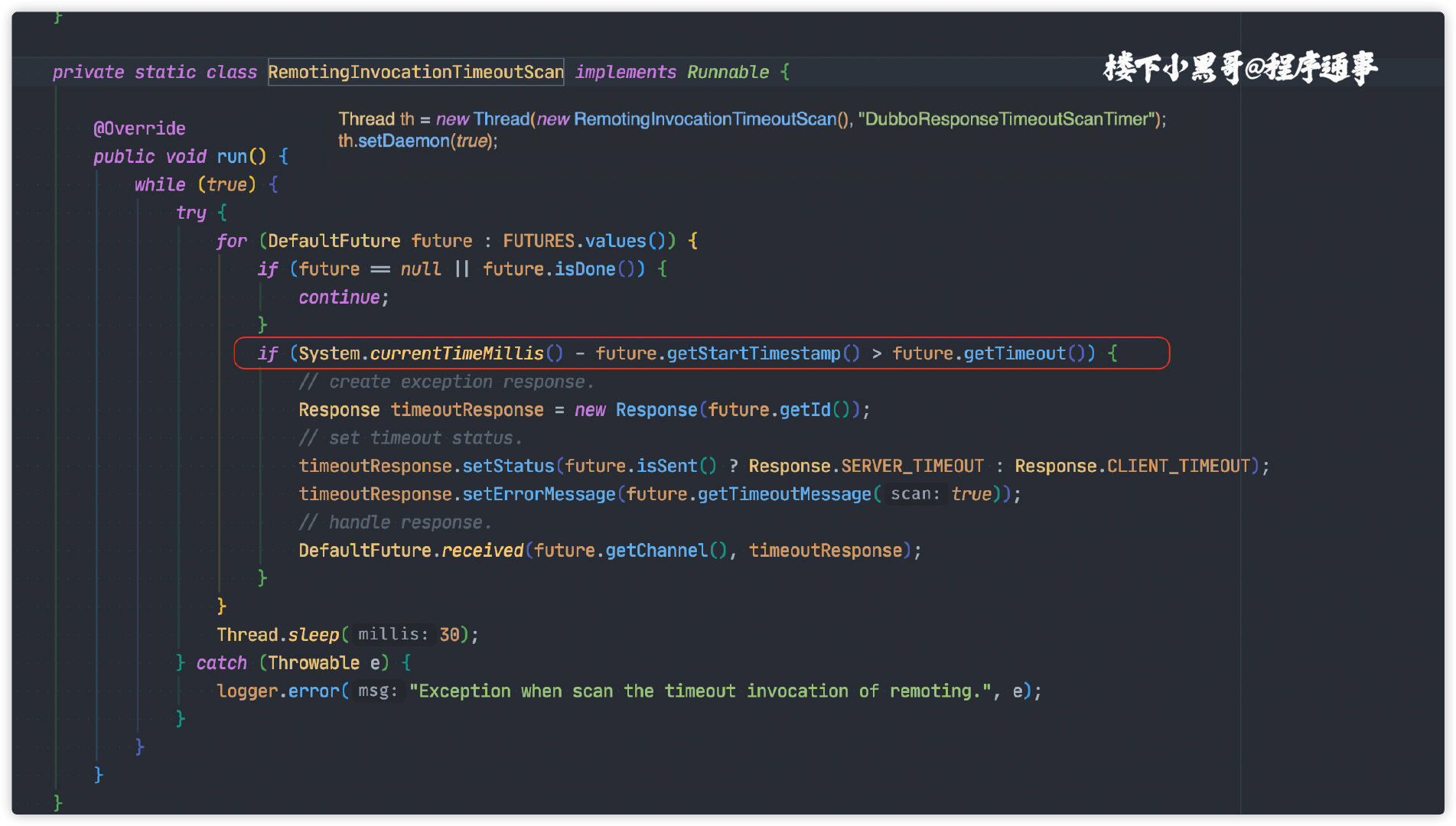1456x826 pixels.
Task: Click the run() method name
Action: pos(241,156)
